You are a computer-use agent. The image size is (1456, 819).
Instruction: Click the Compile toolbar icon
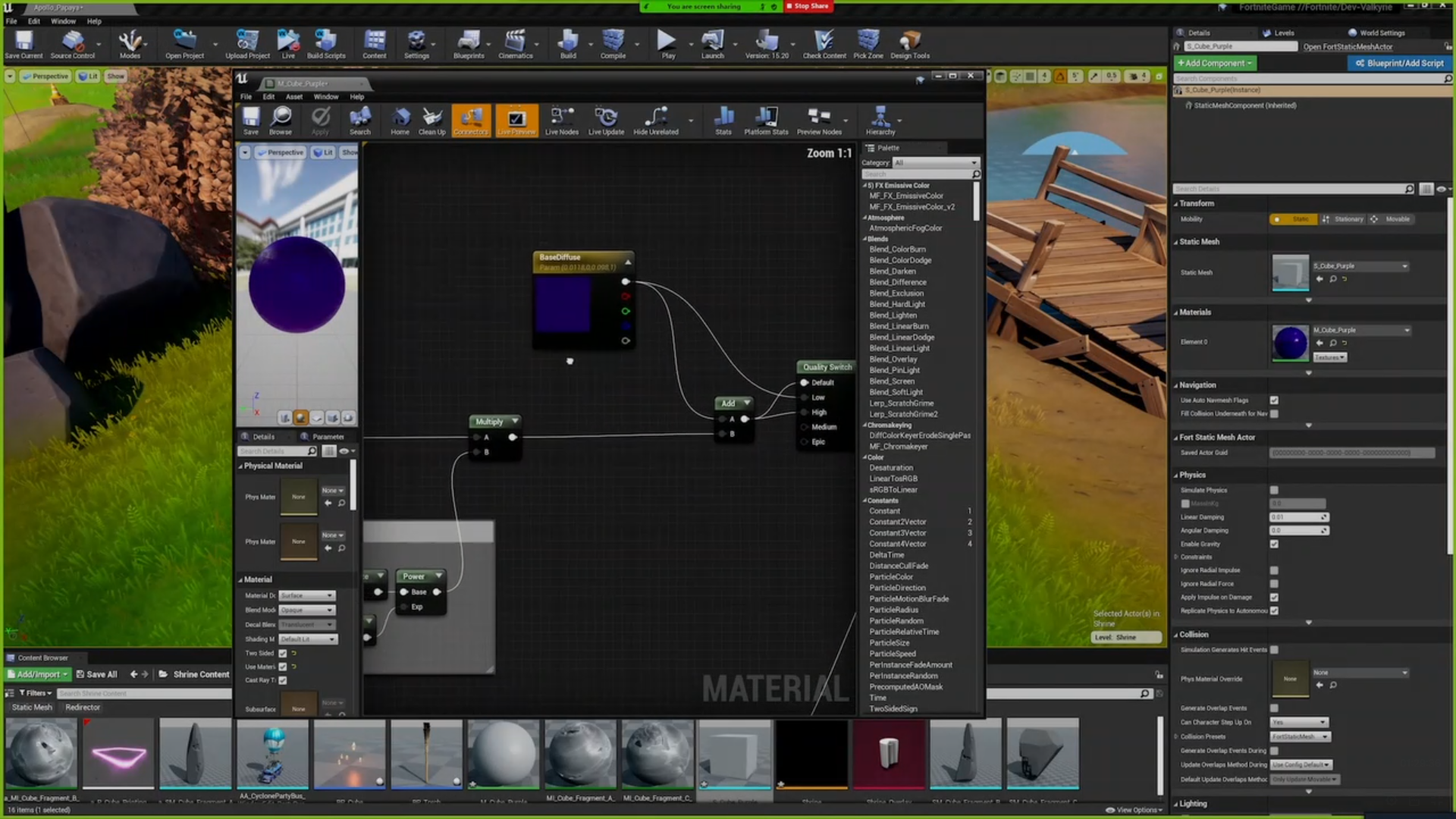[x=613, y=45]
